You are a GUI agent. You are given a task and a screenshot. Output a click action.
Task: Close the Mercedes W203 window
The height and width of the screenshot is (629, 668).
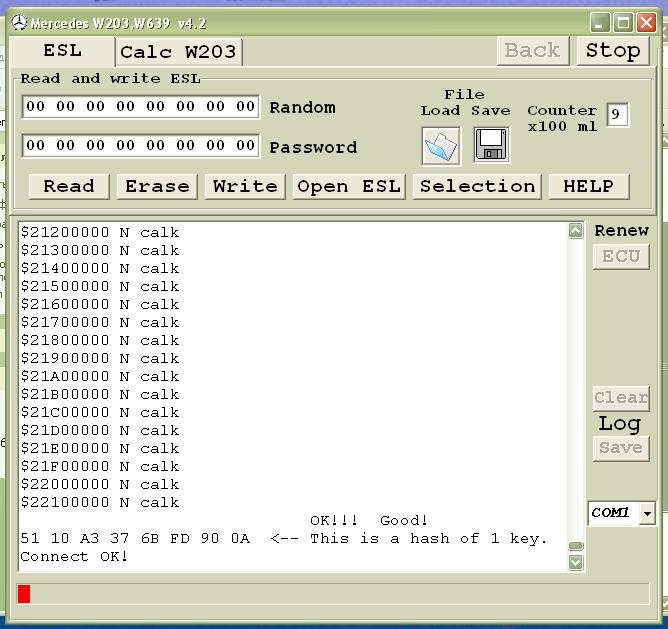646,23
